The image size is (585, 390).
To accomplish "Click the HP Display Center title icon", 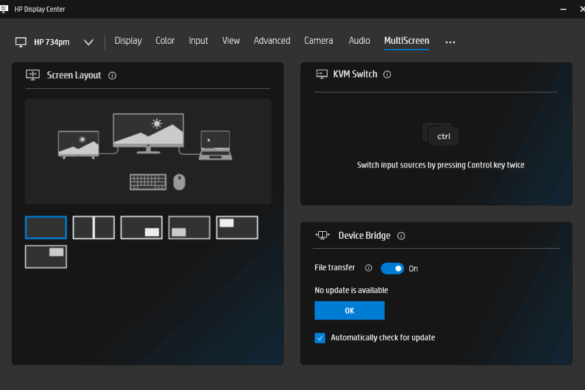I will coord(4,9).
